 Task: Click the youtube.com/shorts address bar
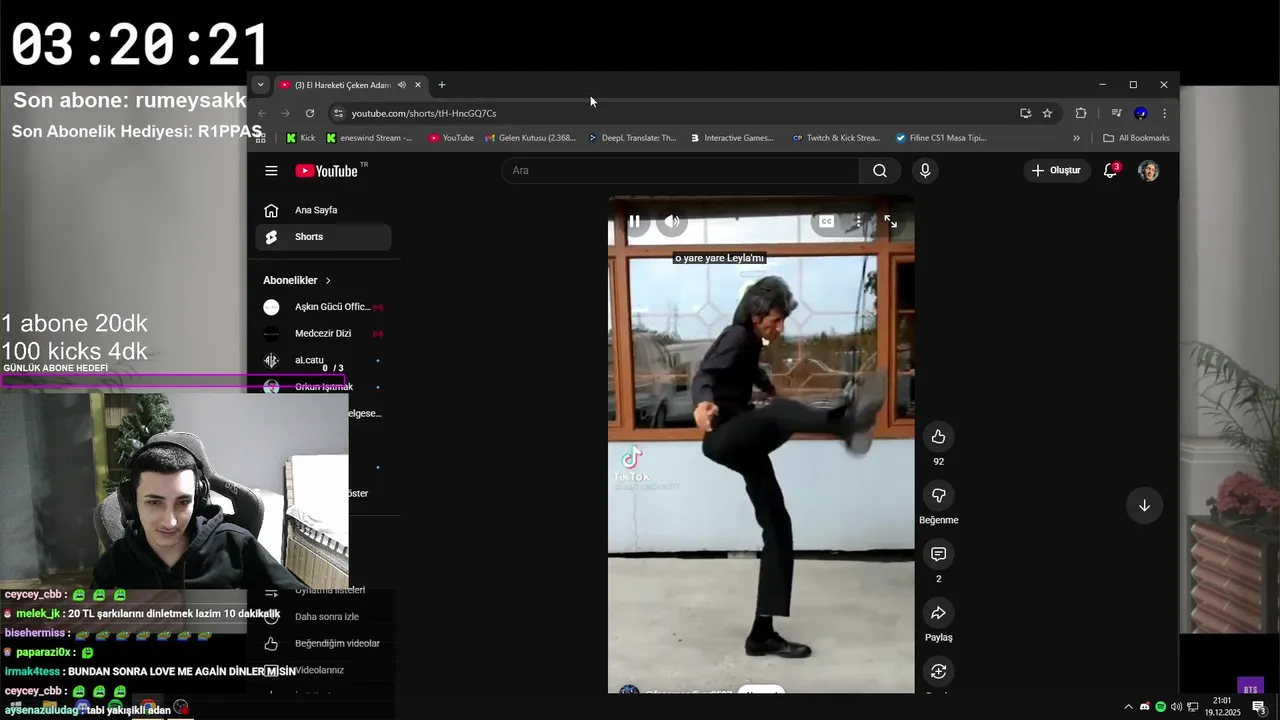(x=680, y=113)
